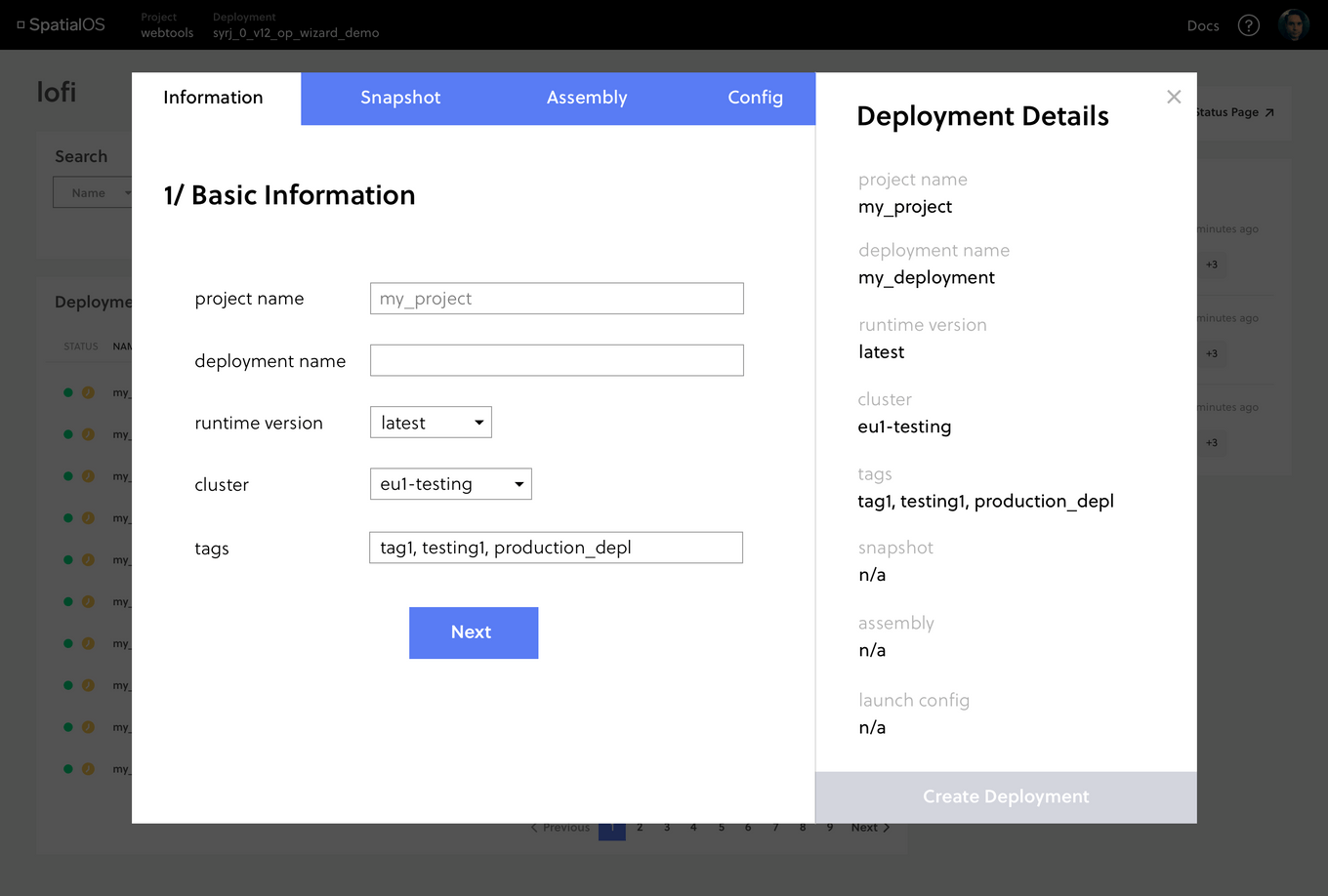Open the Config tab
Image resolution: width=1328 pixels, height=896 pixels.
[755, 98]
